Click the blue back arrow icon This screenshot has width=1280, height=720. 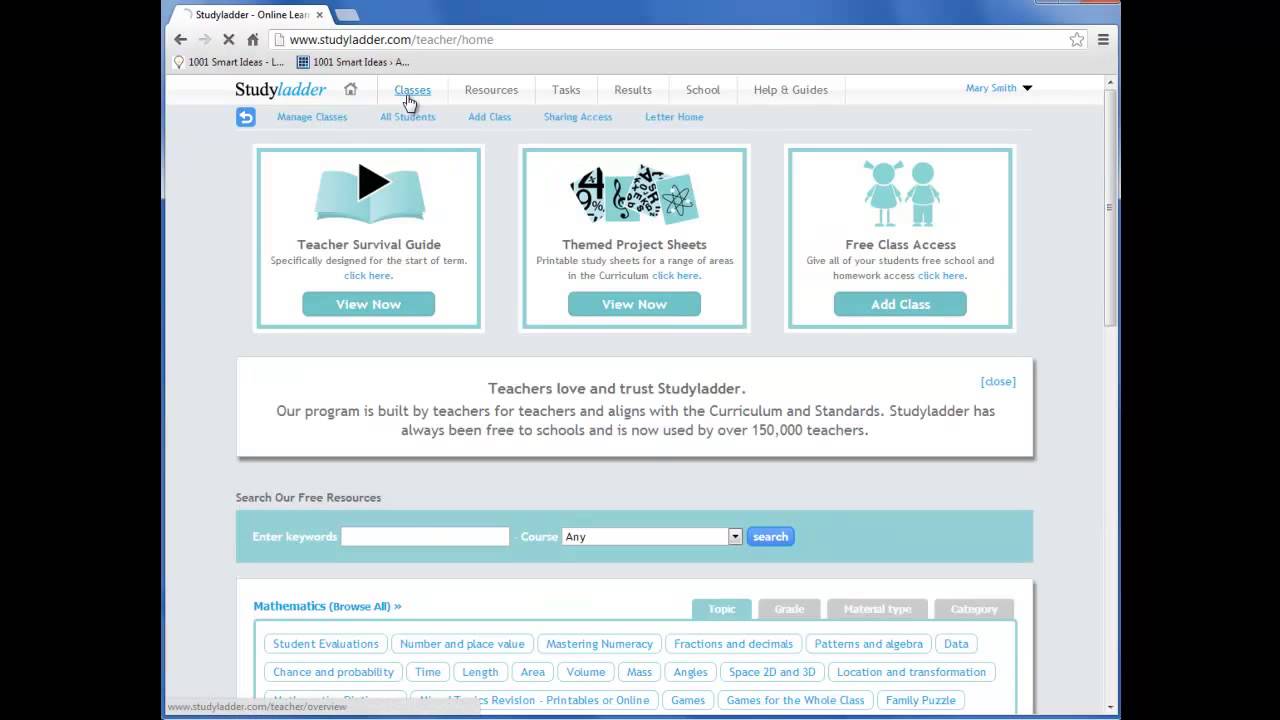point(246,117)
